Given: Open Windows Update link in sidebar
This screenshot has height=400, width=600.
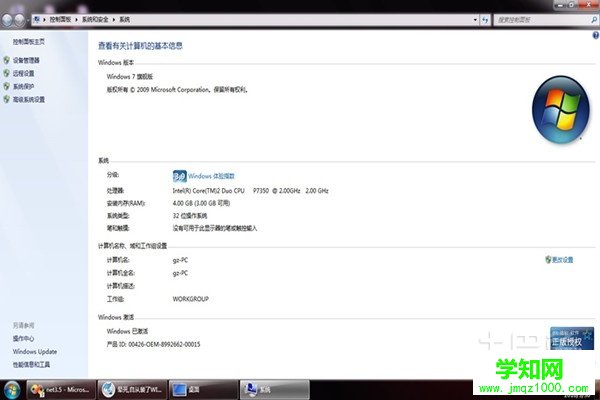Looking at the screenshot, I should click(x=35, y=351).
